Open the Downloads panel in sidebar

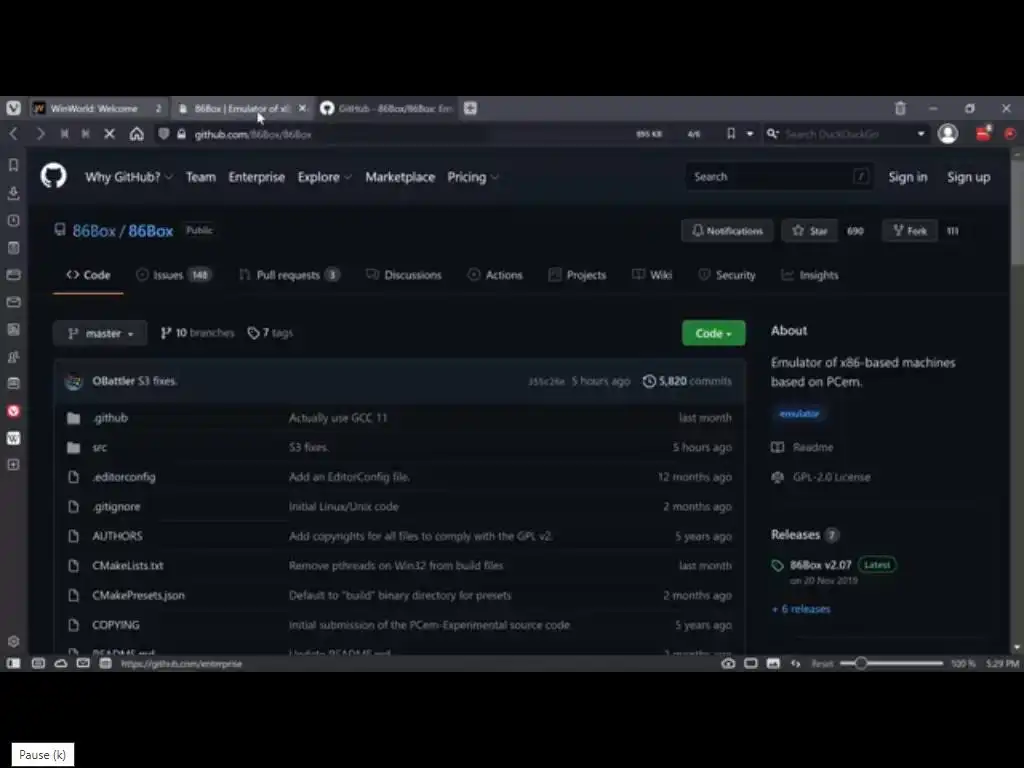pyautogui.click(x=13, y=193)
